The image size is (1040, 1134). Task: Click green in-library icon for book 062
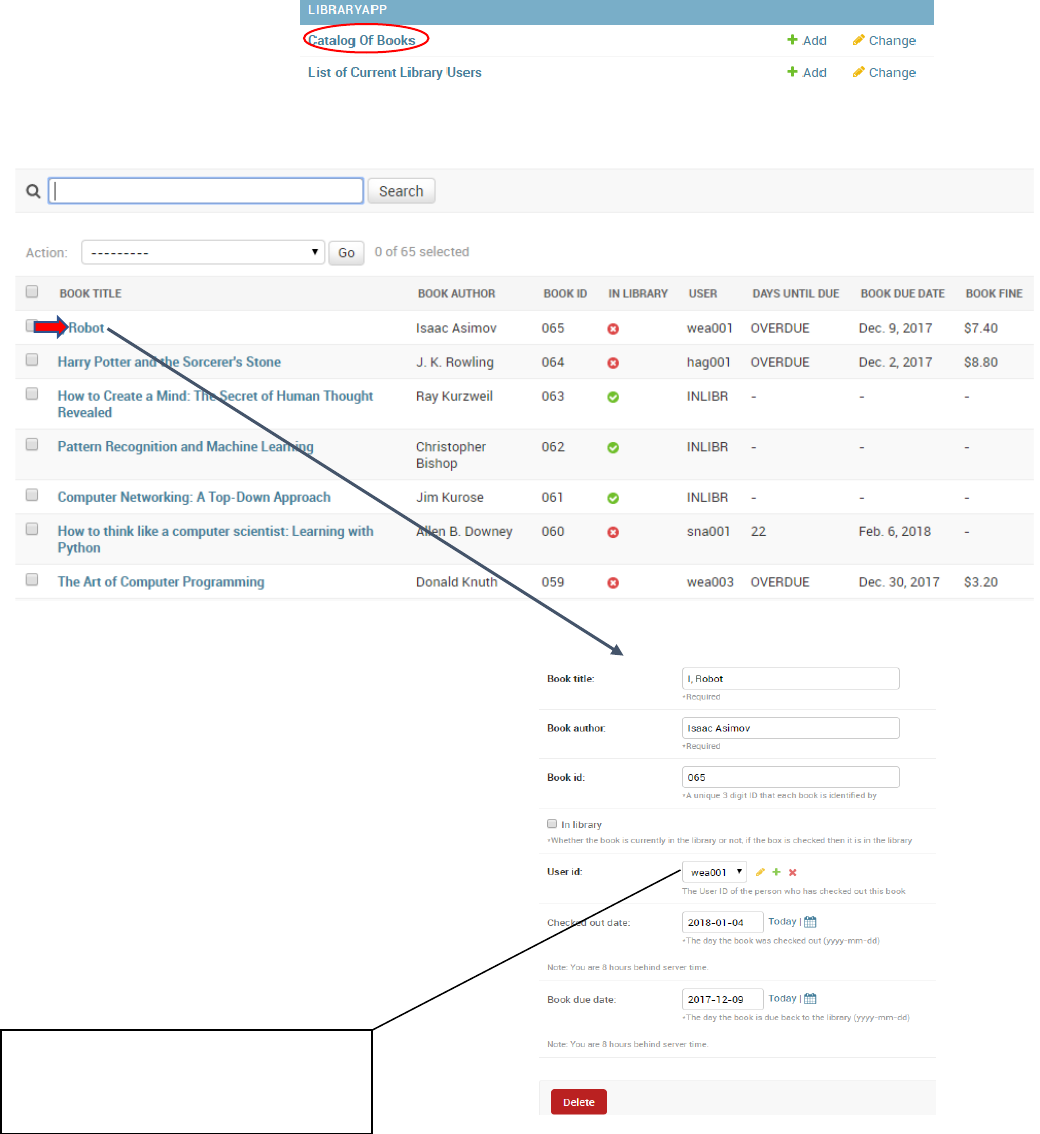[613, 448]
